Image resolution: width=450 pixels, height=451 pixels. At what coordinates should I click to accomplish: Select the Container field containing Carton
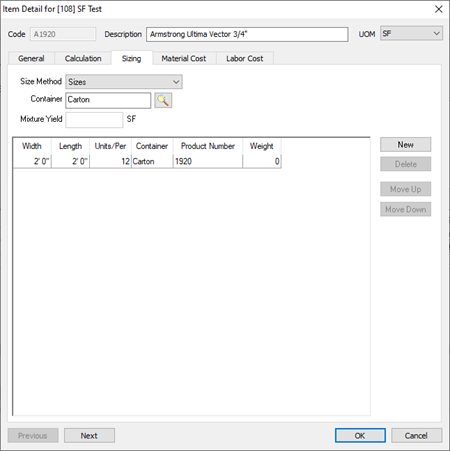pos(108,100)
